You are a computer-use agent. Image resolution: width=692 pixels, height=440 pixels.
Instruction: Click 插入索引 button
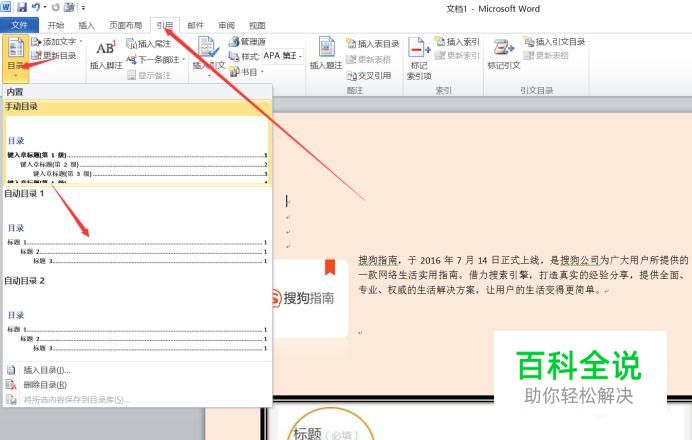point(458,42)
